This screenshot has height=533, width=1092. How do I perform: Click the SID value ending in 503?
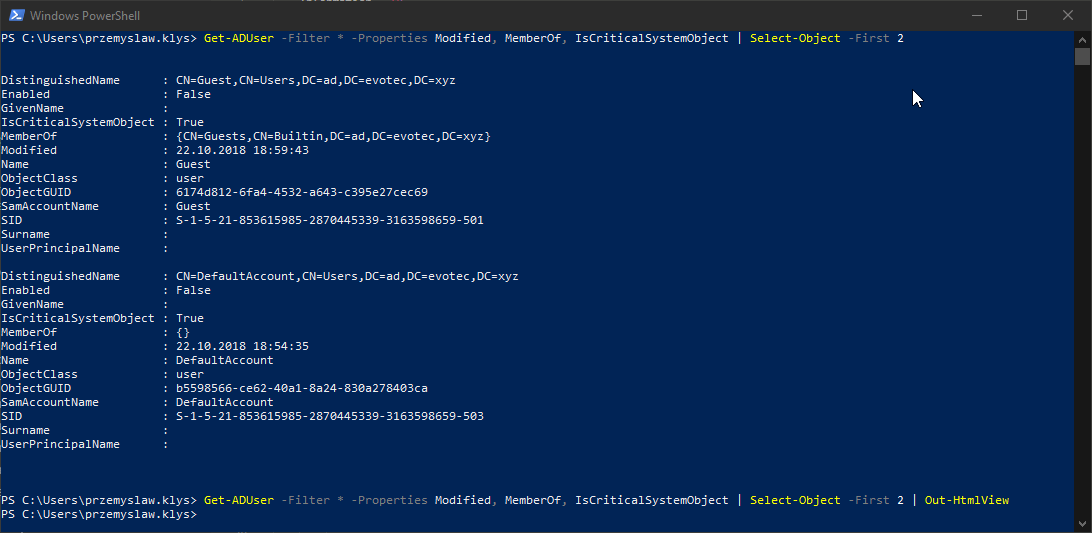tap(329, 416)
